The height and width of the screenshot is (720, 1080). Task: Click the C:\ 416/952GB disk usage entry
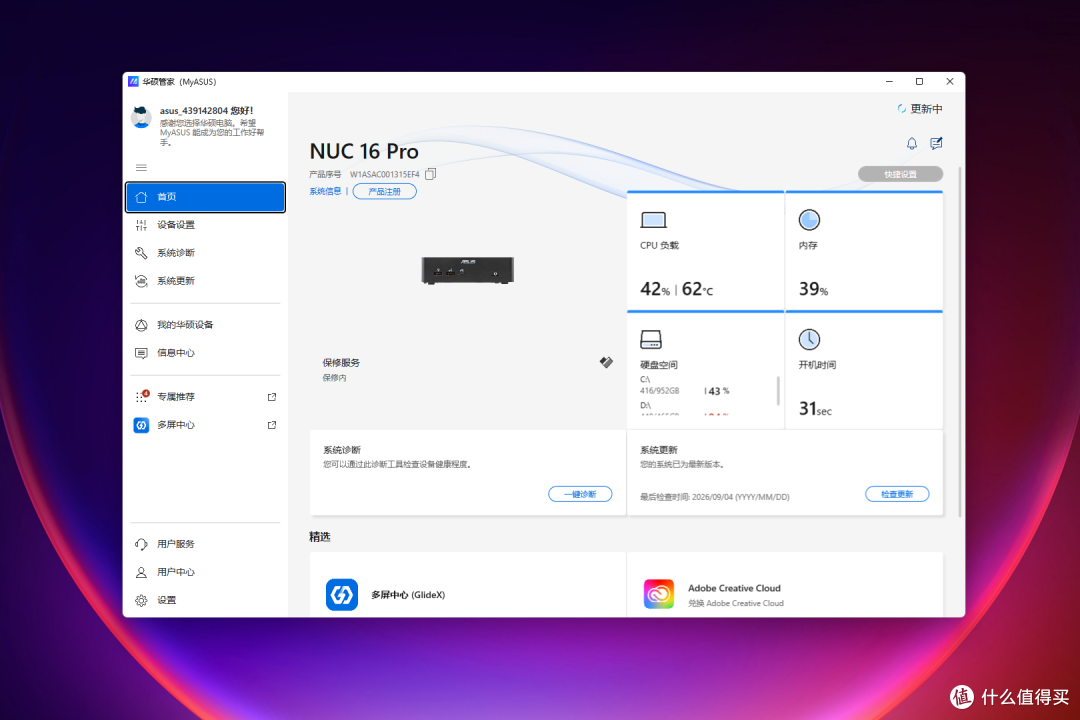tap(684, 385)
